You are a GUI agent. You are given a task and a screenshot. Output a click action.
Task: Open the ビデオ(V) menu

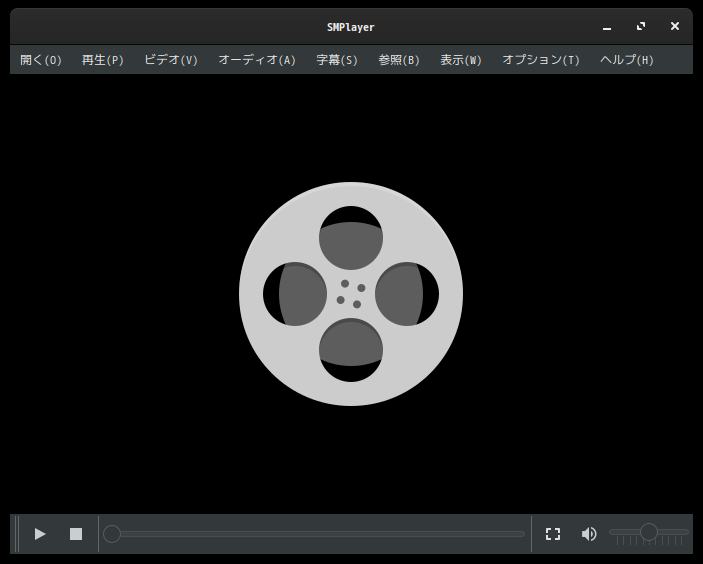[x=171, y=60]
